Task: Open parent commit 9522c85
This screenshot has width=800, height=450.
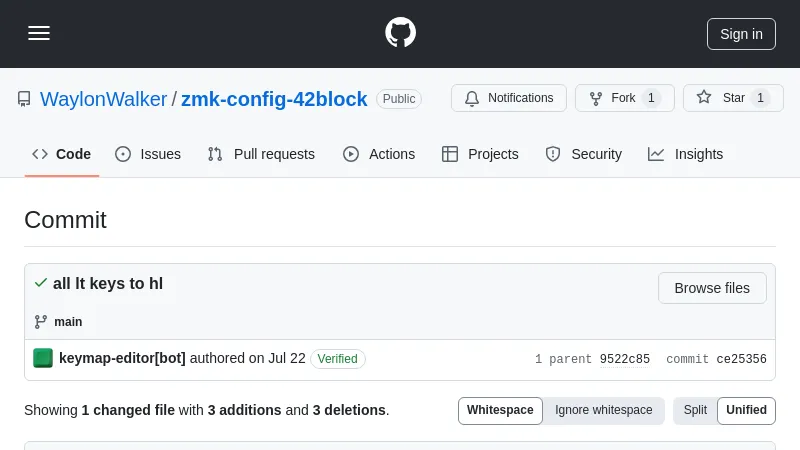Action: (625, 359)
